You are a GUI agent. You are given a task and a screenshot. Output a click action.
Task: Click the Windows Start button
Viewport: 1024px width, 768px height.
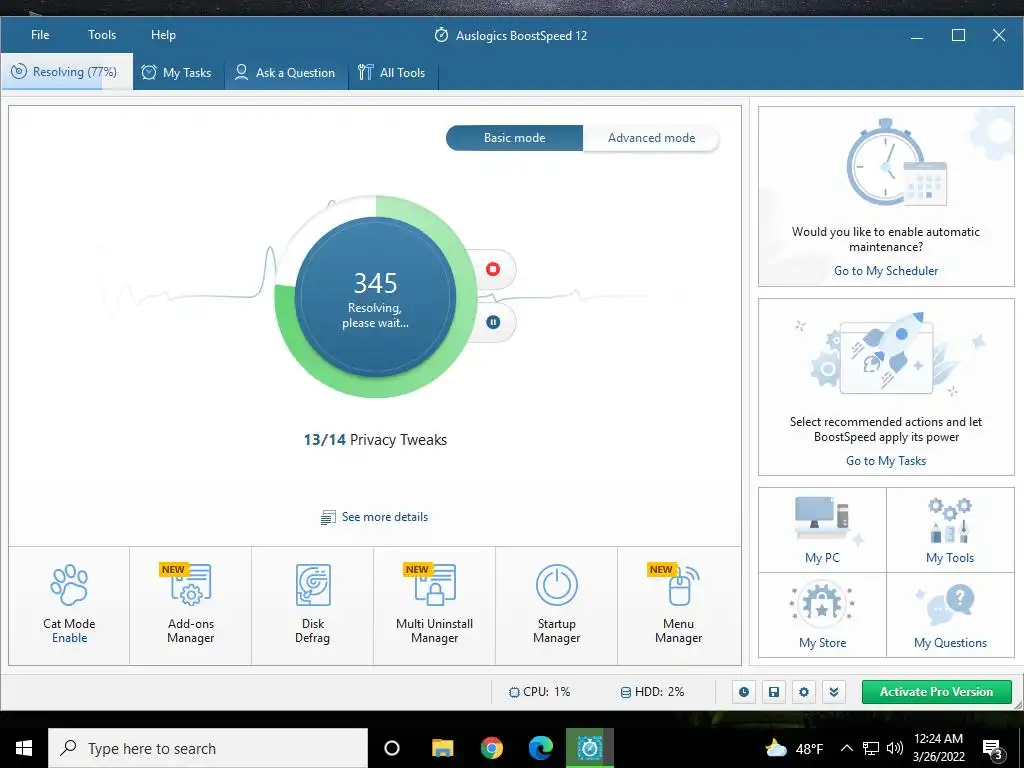[x=24, y=748]
